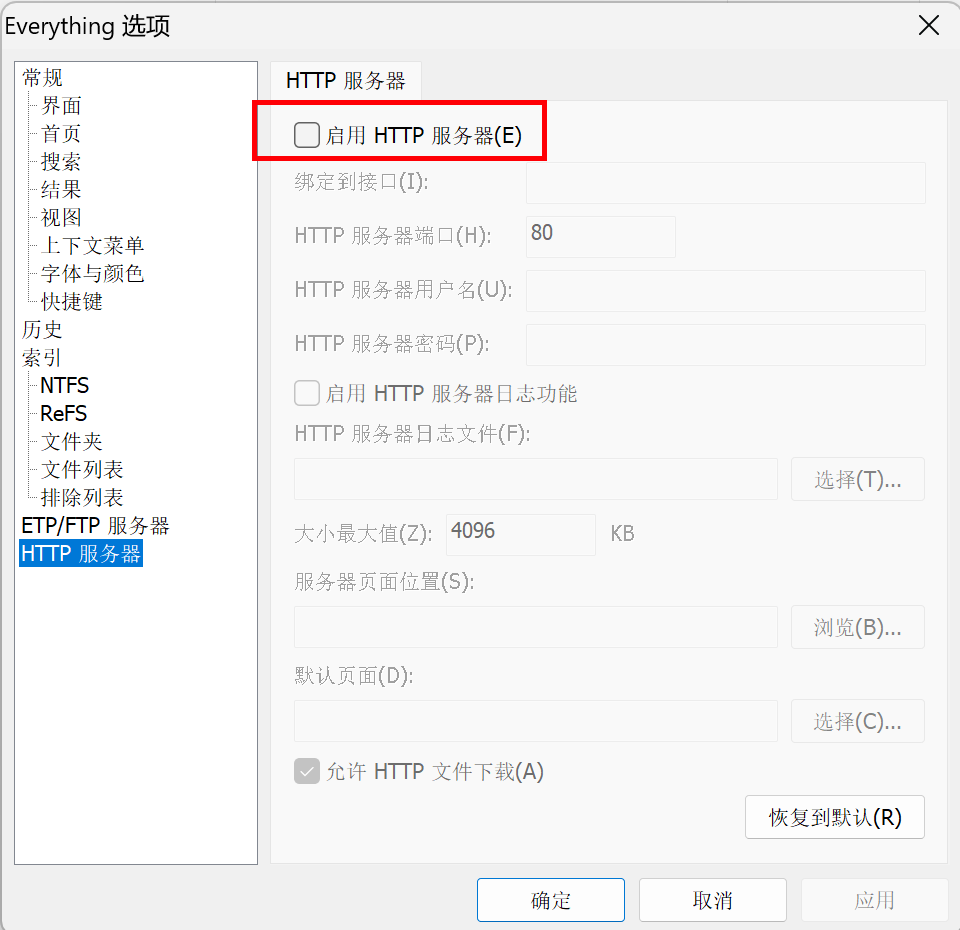Open the 界面 settings page

coord(61,106)
